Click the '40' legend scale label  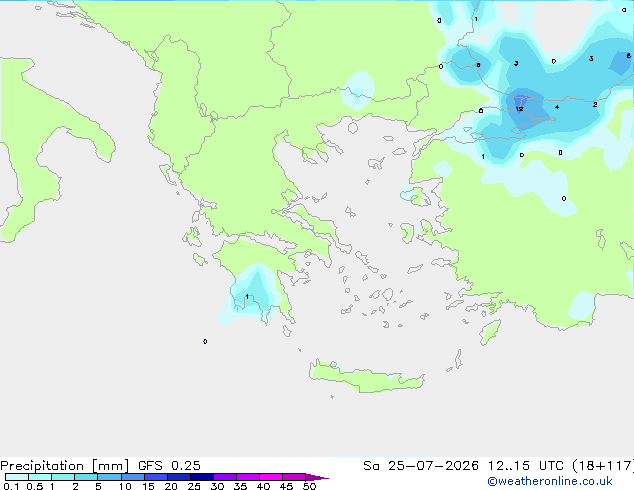264,486
